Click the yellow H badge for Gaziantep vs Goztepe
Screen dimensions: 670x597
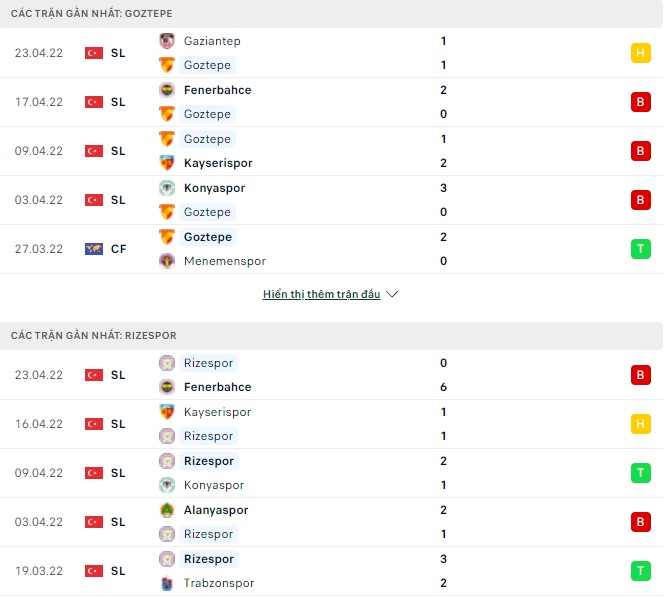(x=640, y=53)
